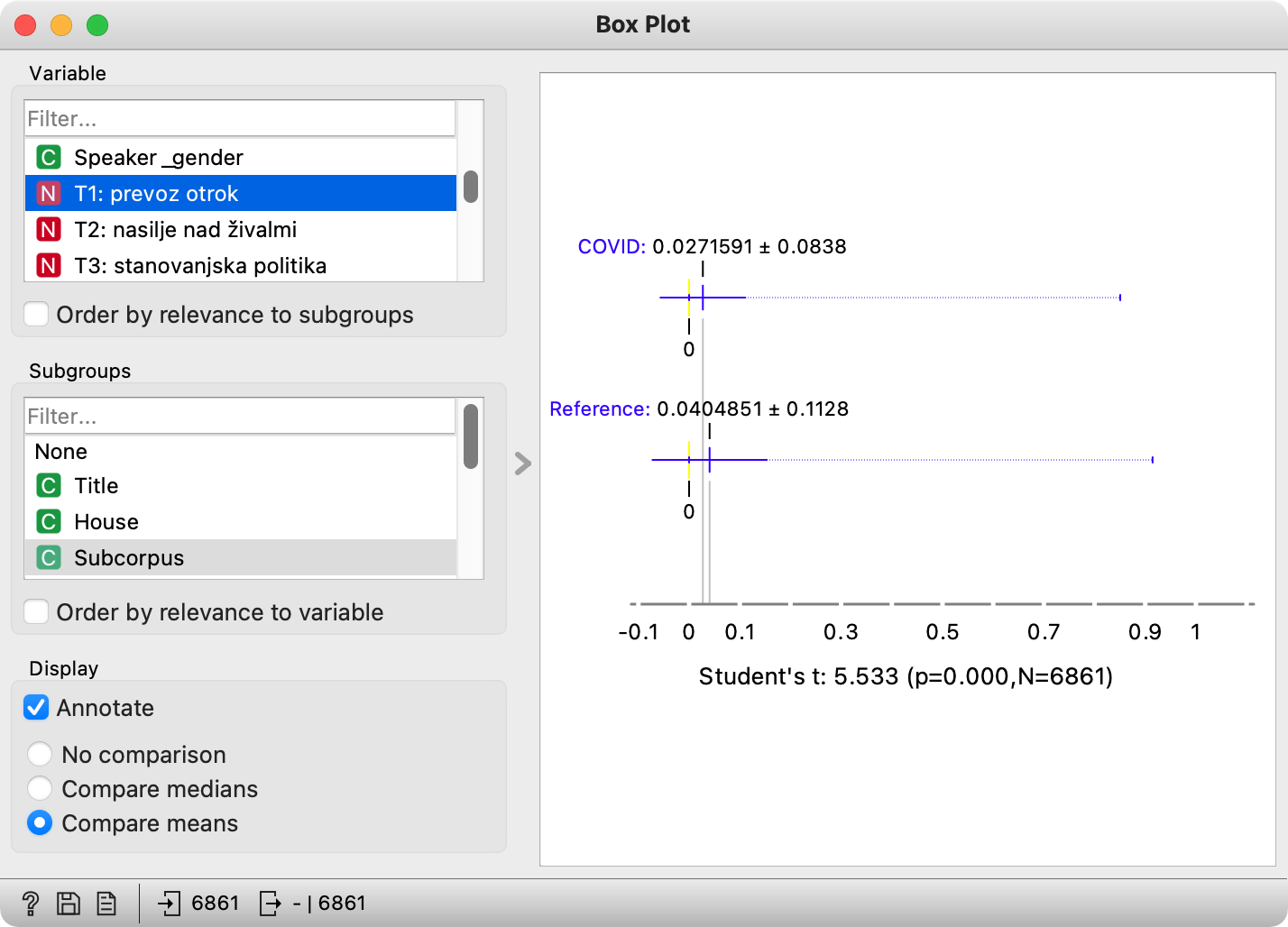Select the No comparison radio option
Image resolution: width=1288 pixels, height=927 pixels.
click(x=40, y=755)
